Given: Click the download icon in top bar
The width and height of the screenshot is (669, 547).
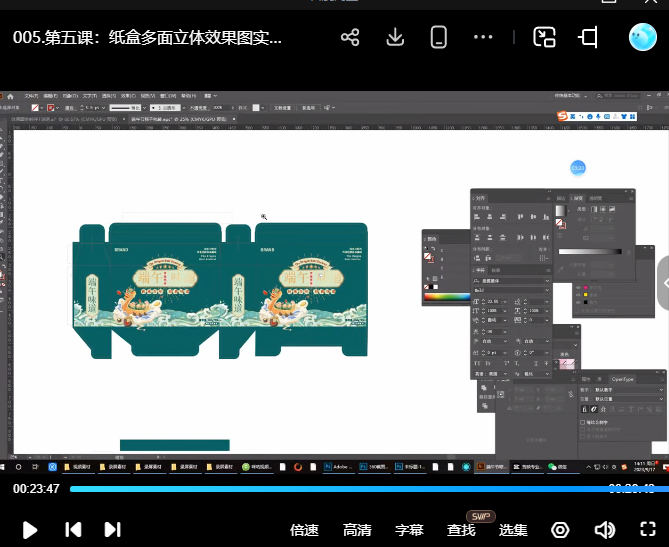Looking at the screenshot, I should click(395, 38).
